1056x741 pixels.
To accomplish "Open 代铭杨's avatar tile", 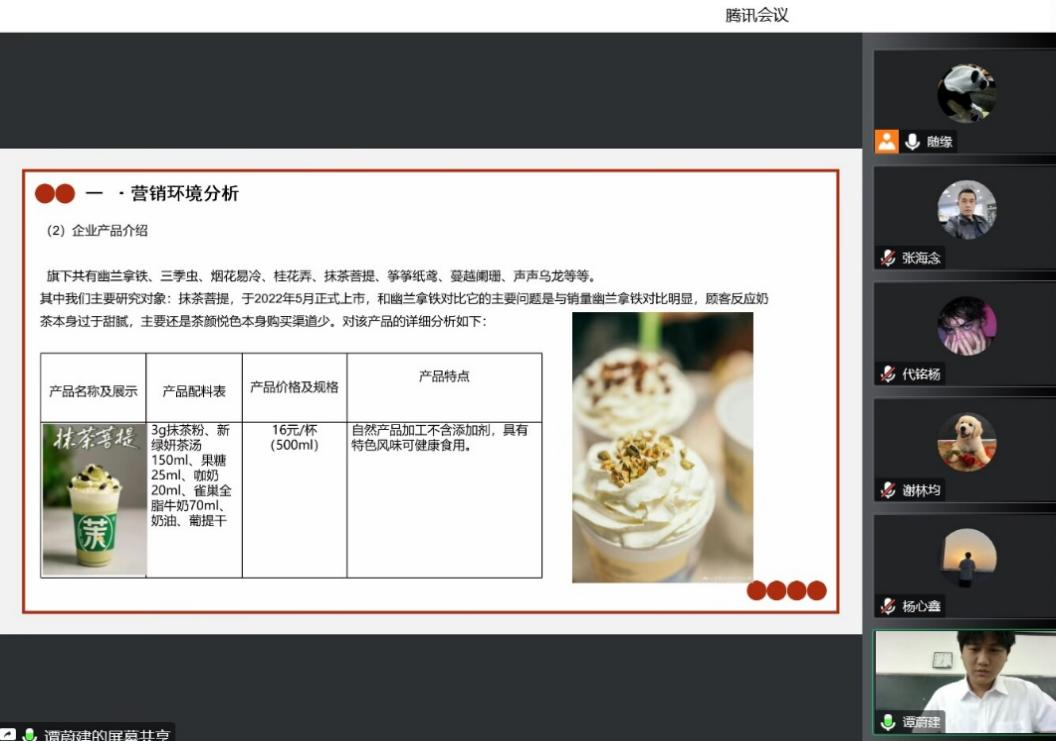I will pyautogui.click(x=966, y=326).
